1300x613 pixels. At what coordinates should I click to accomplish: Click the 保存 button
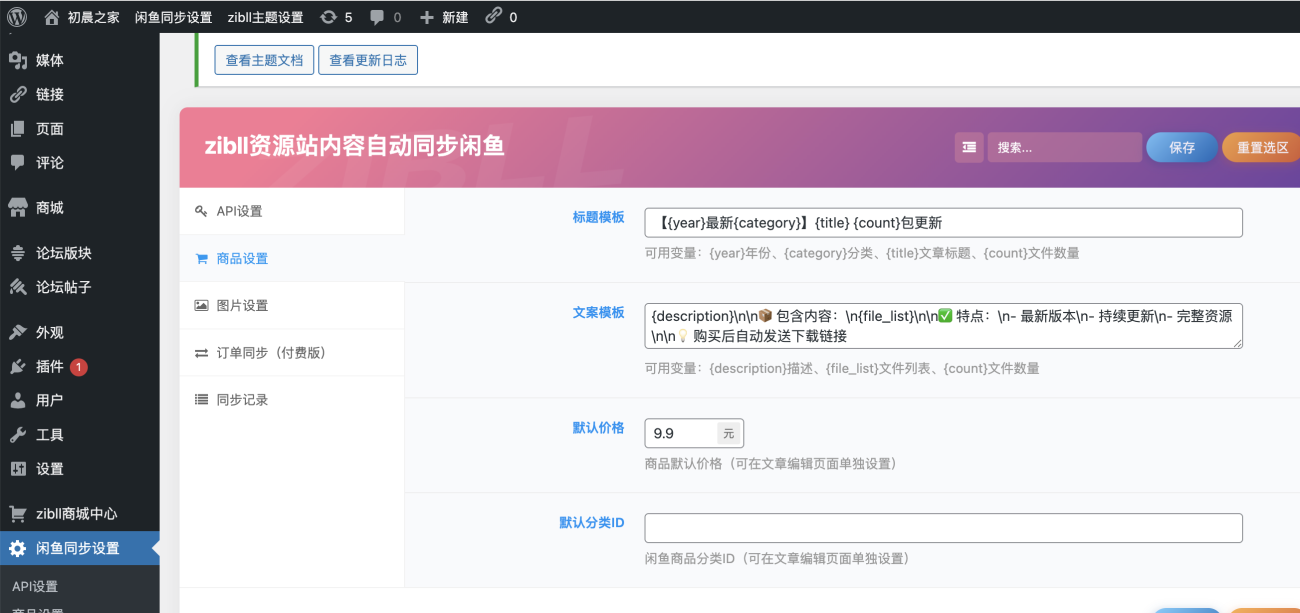click(x=1181, y=147)
